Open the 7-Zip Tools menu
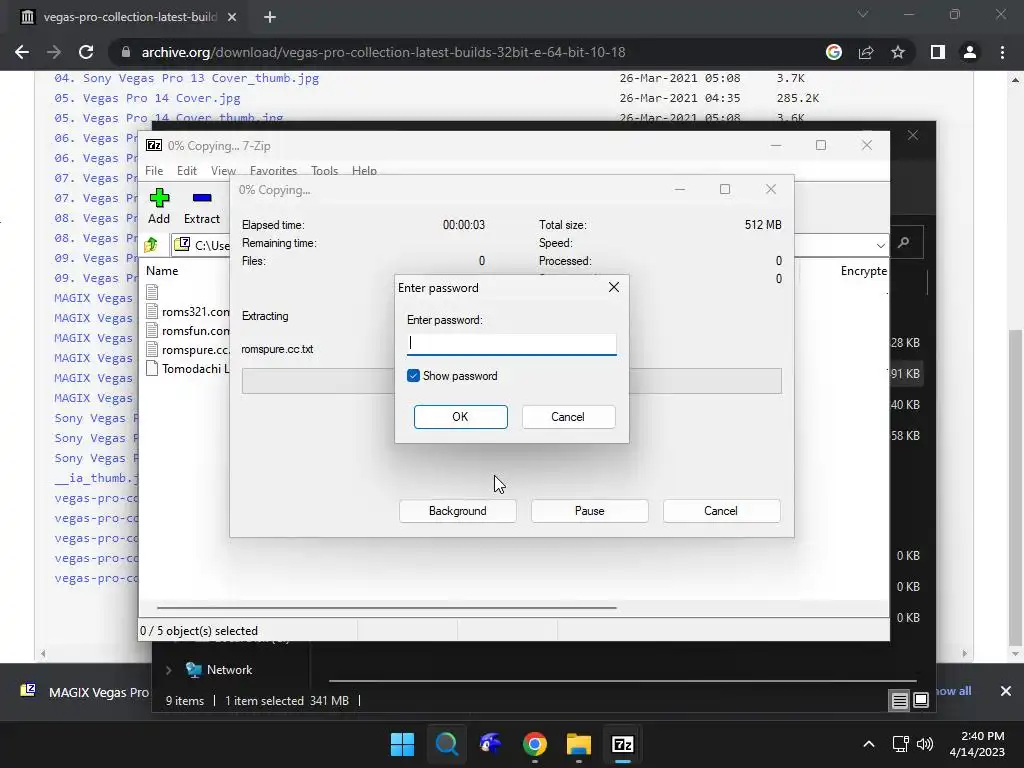Image resolution: width=1024 pixels, height=768 pixels. (325, 170)
